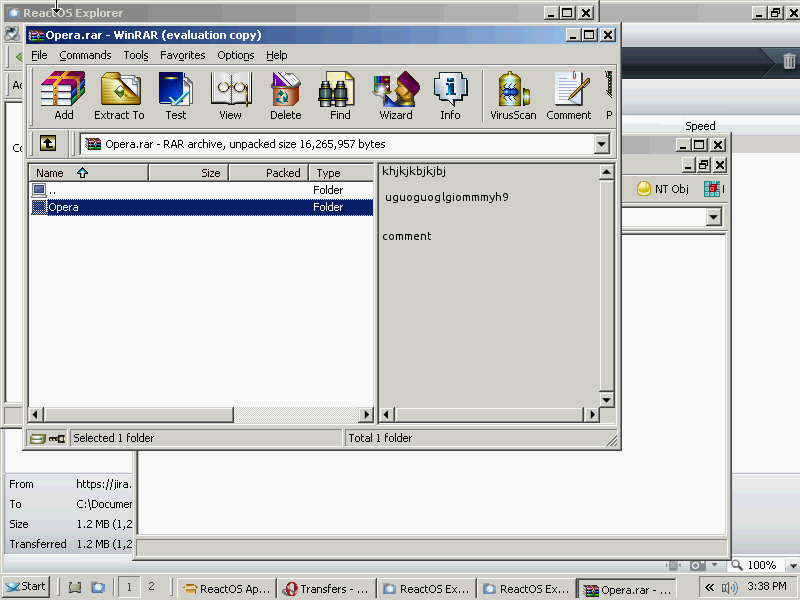Click up arrow of comment pane scrollbar
Screen dimensions: 800x600
point(606,172)
